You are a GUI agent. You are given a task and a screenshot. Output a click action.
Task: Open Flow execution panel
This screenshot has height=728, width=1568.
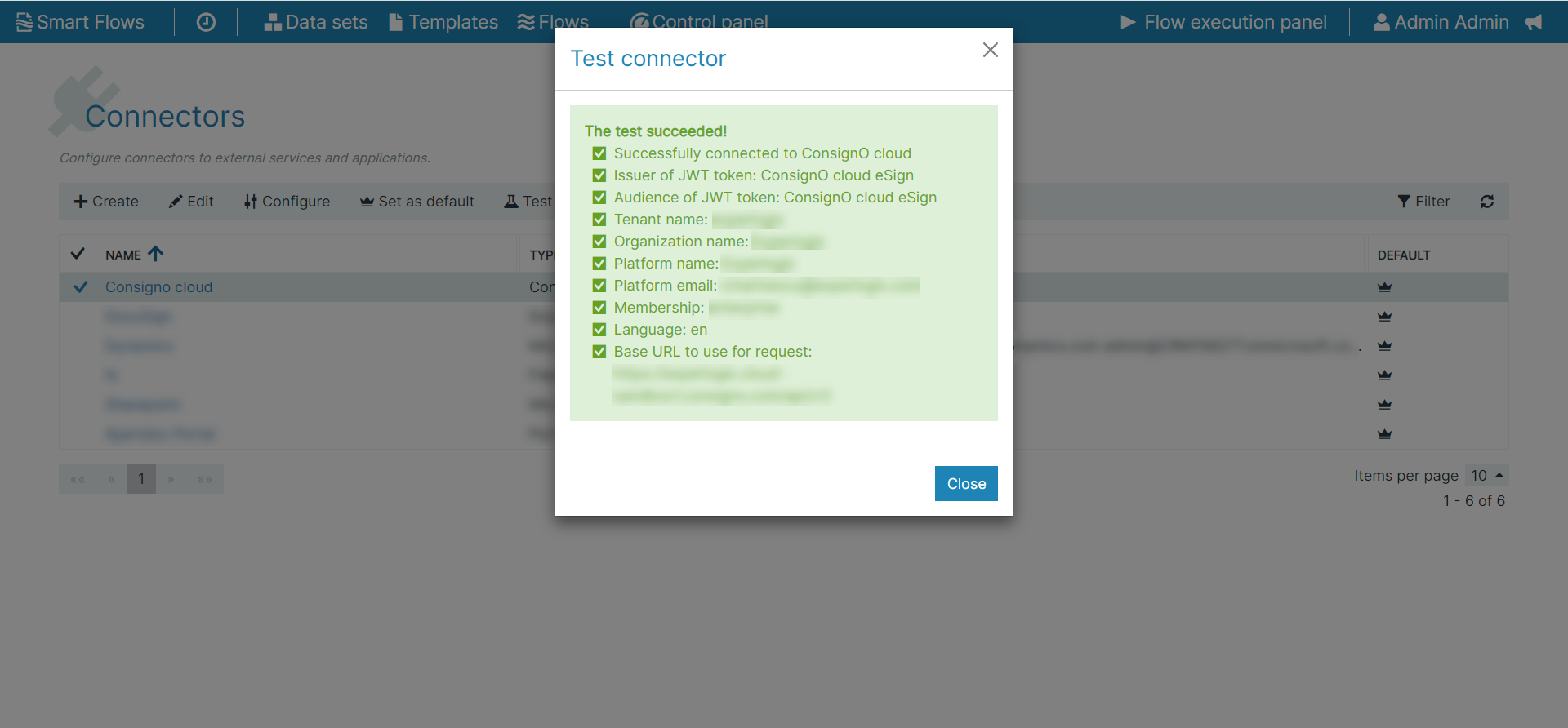pos(1223,22)
